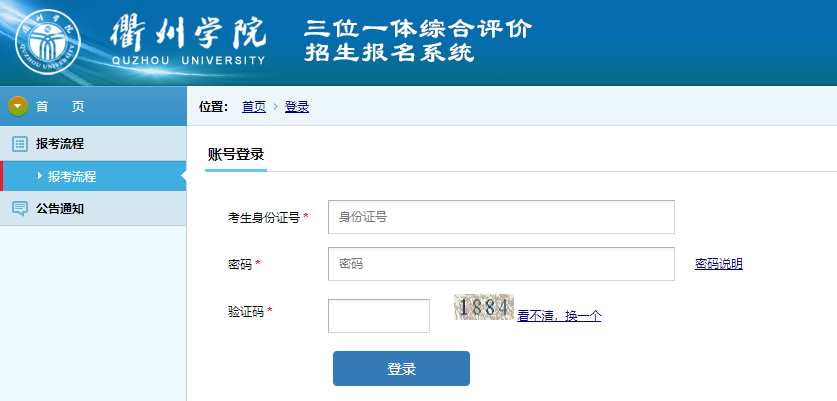Image resolution: width=837 pixels, height=401 pixels.
Task: Open 公告通知 in the sidebar
Action: click(x=60, y=209)
